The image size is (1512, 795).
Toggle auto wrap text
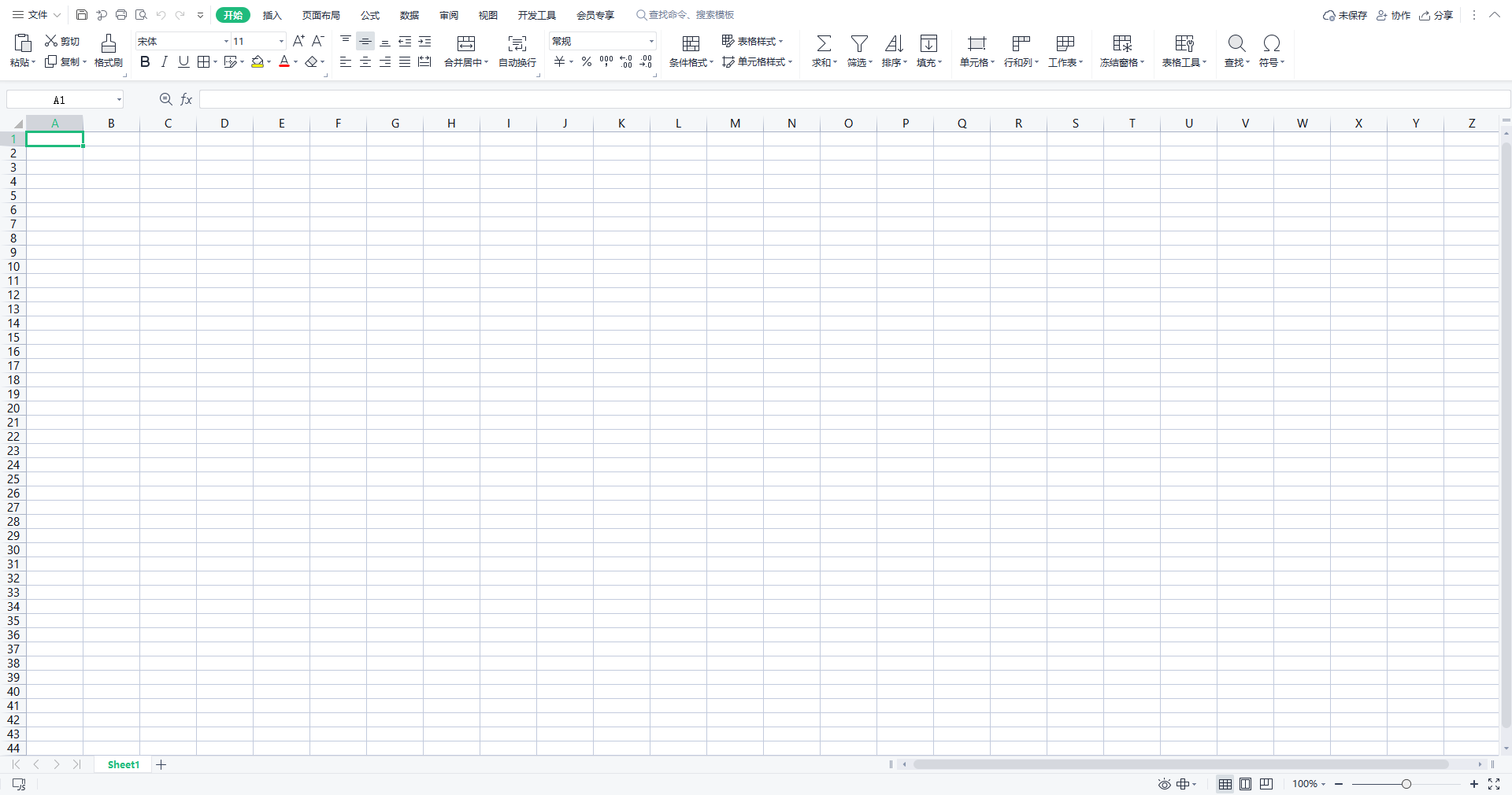pos(517,43)
